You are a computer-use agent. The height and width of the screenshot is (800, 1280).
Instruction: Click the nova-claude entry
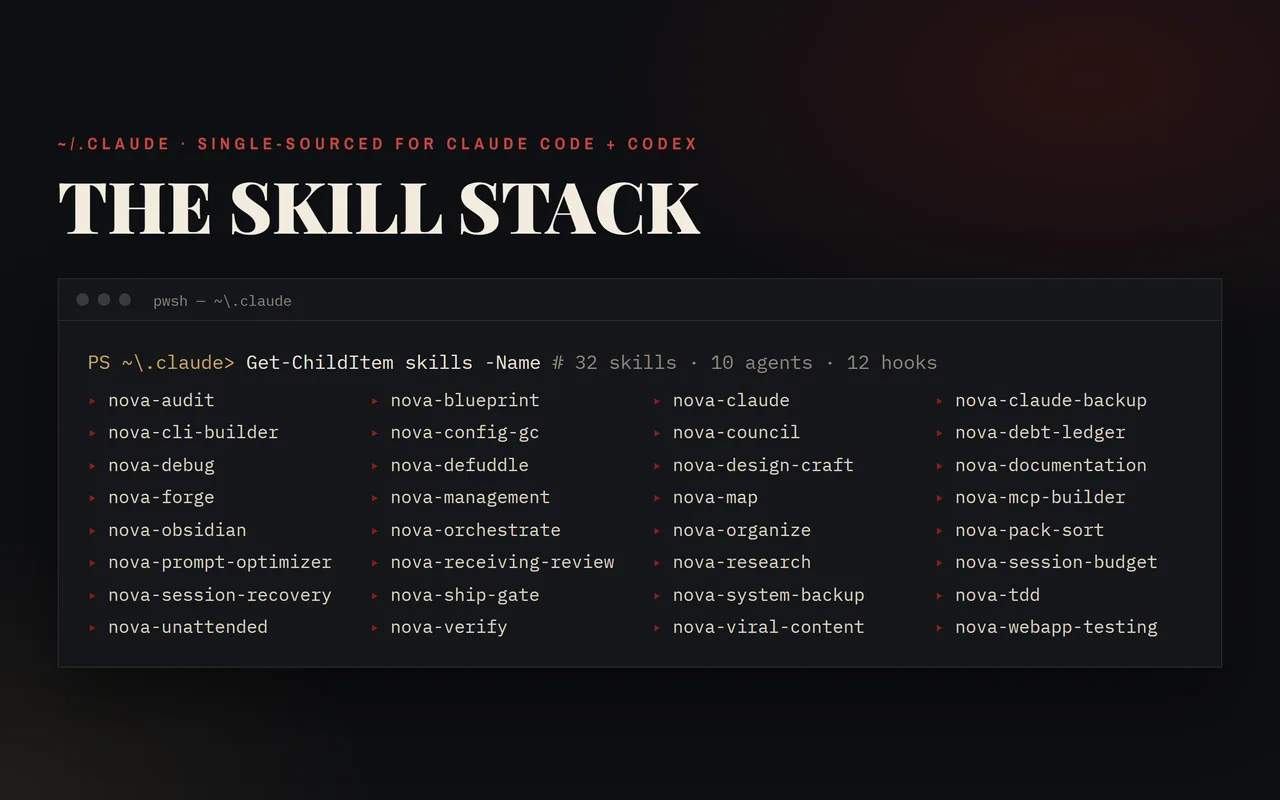(731, 400)
